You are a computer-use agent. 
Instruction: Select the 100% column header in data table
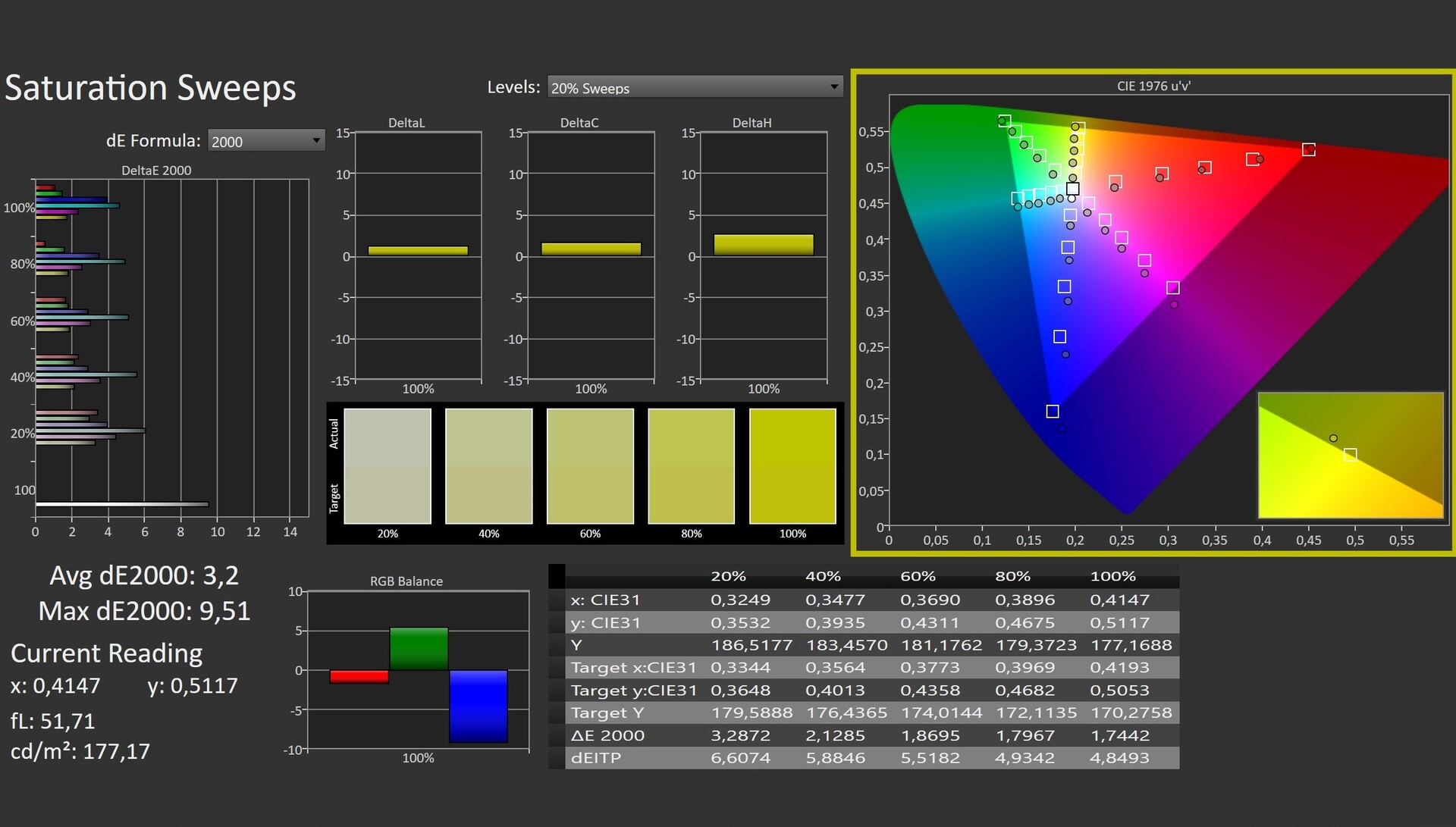pos(1112,576)
